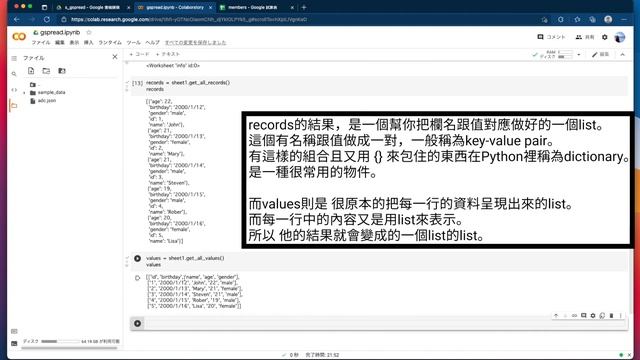Add comment using cell toolbar comment icon

584,316
